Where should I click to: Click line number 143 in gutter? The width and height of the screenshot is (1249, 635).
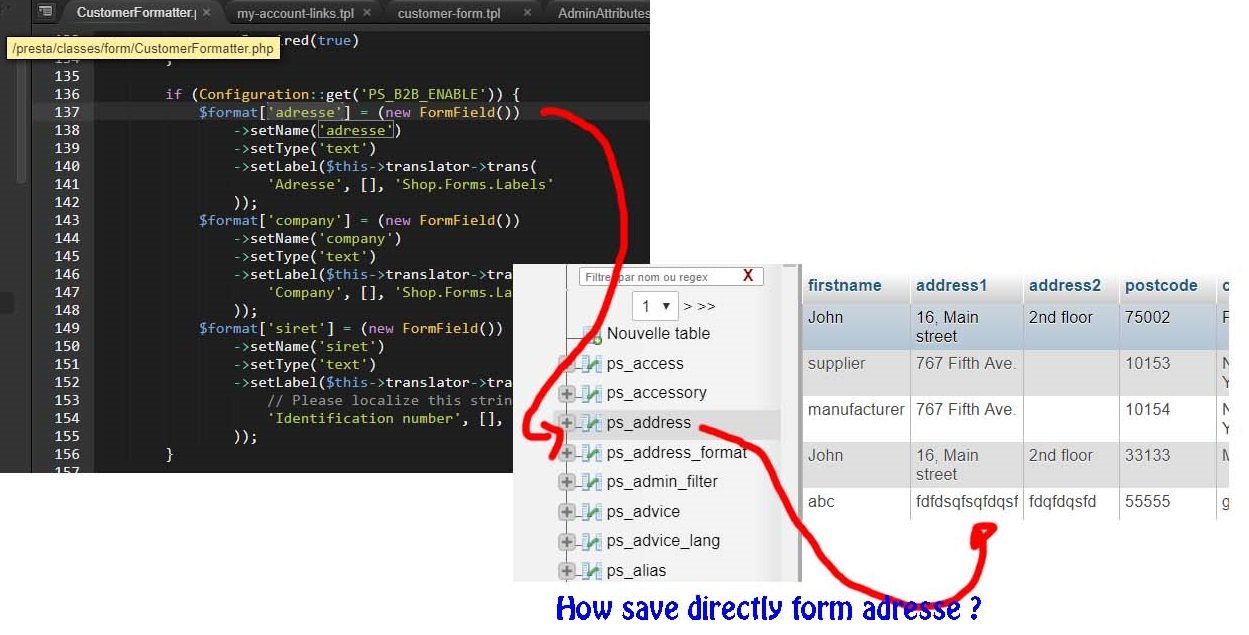click(x=68, y=220)
